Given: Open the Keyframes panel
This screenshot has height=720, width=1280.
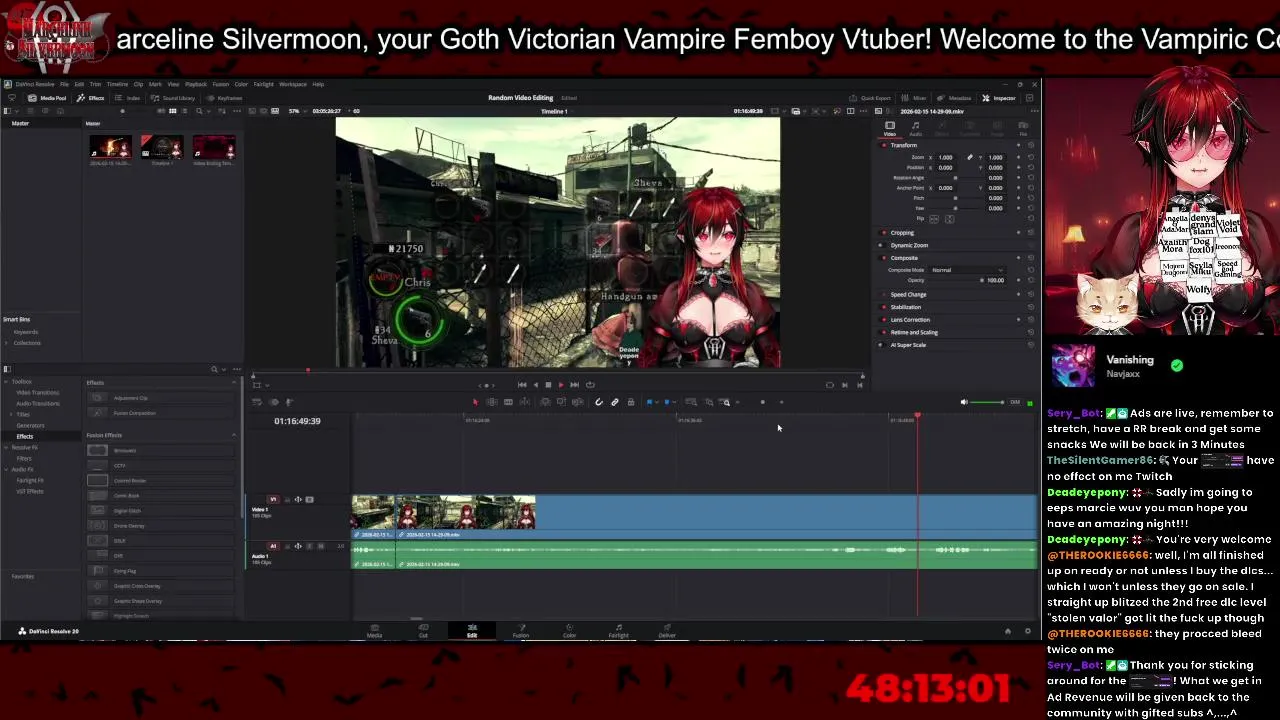Looking at the screenshot, I should coord(223,98).
